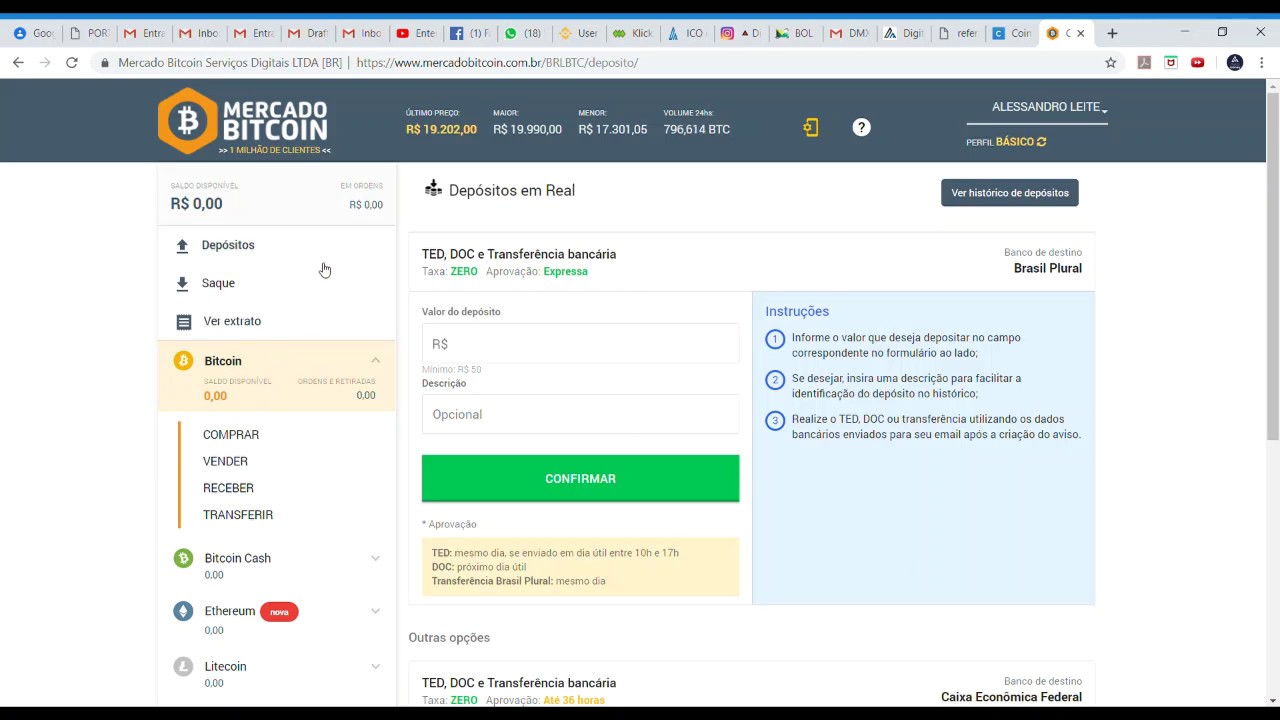Click the PERFIL BÁSICO label
1280x720 pixels.
(x=1000, y=142)
